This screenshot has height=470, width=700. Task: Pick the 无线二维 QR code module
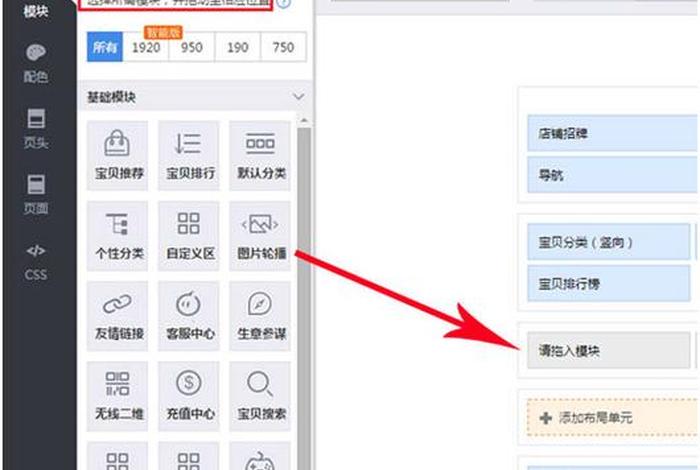pyautogui.click(x=118, y=396)
